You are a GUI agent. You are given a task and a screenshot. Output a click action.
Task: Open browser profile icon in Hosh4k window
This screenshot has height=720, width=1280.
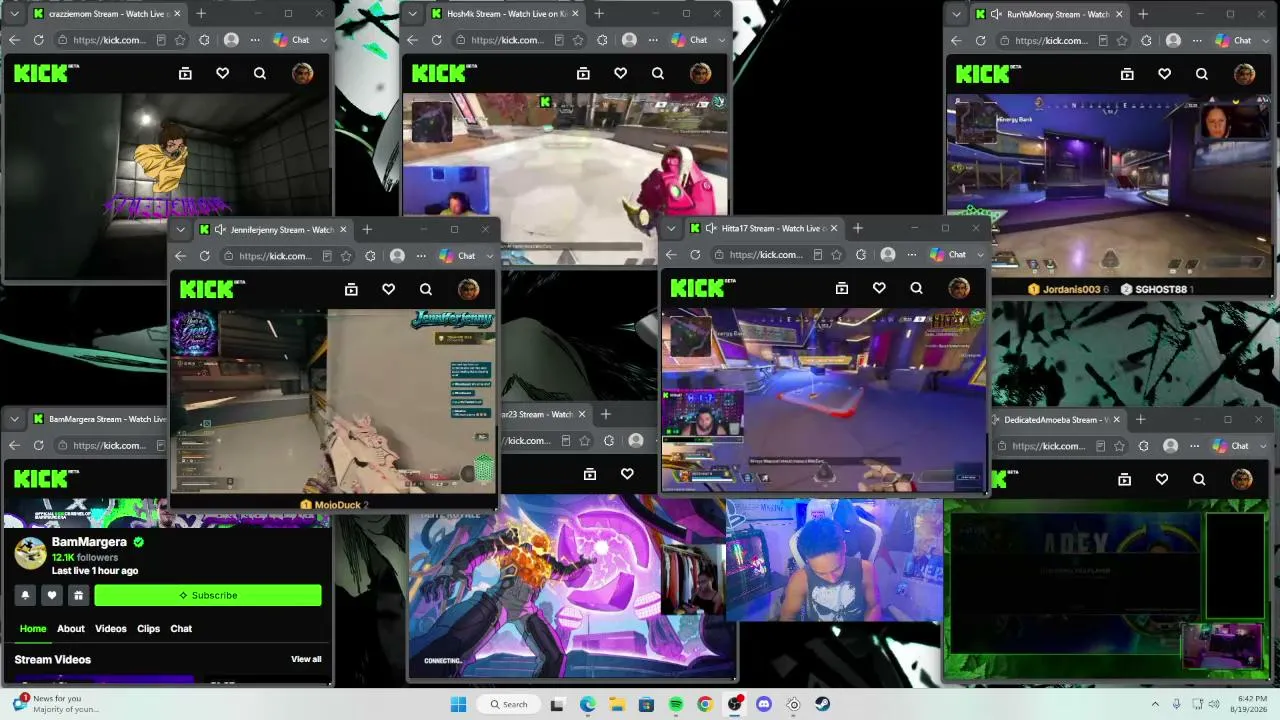(629, 40)
